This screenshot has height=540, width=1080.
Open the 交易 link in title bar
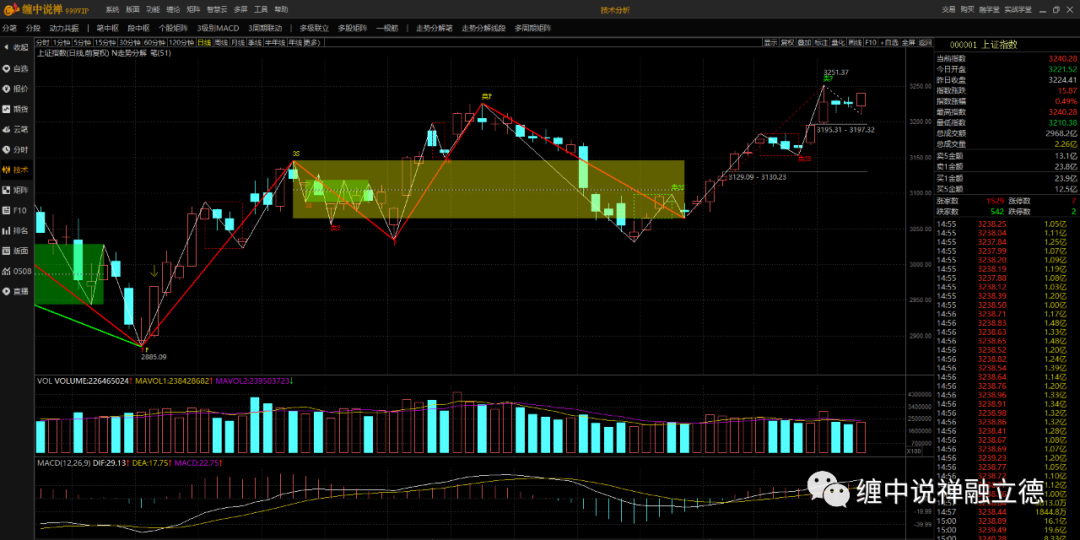[x=949, y=10]
